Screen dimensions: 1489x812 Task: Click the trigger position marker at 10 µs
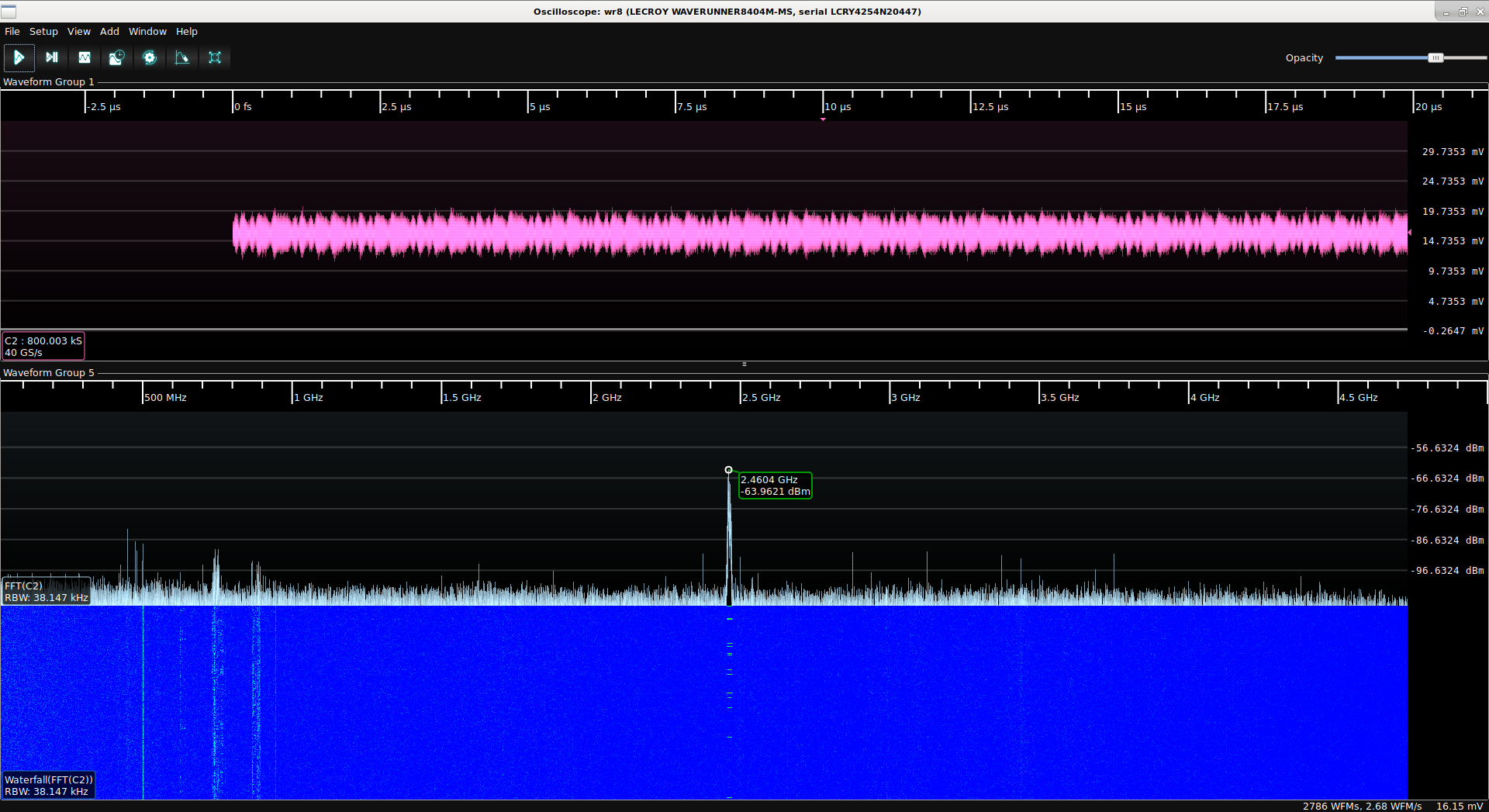click(823, 119)
